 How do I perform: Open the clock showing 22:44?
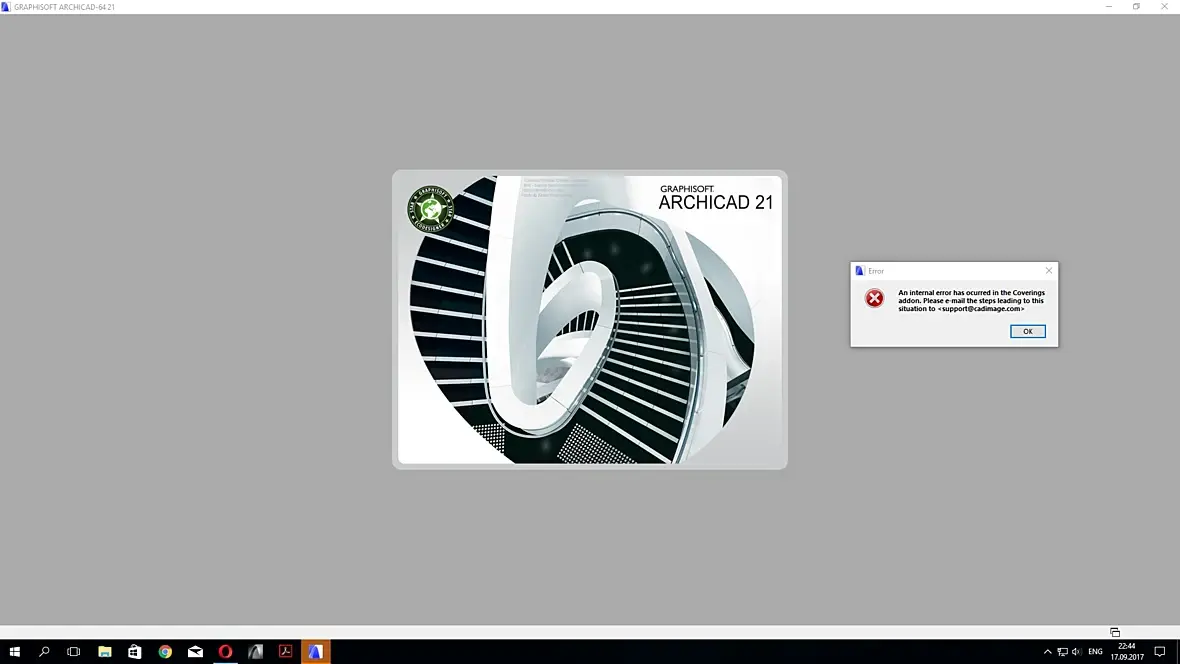pos(1127,651)
